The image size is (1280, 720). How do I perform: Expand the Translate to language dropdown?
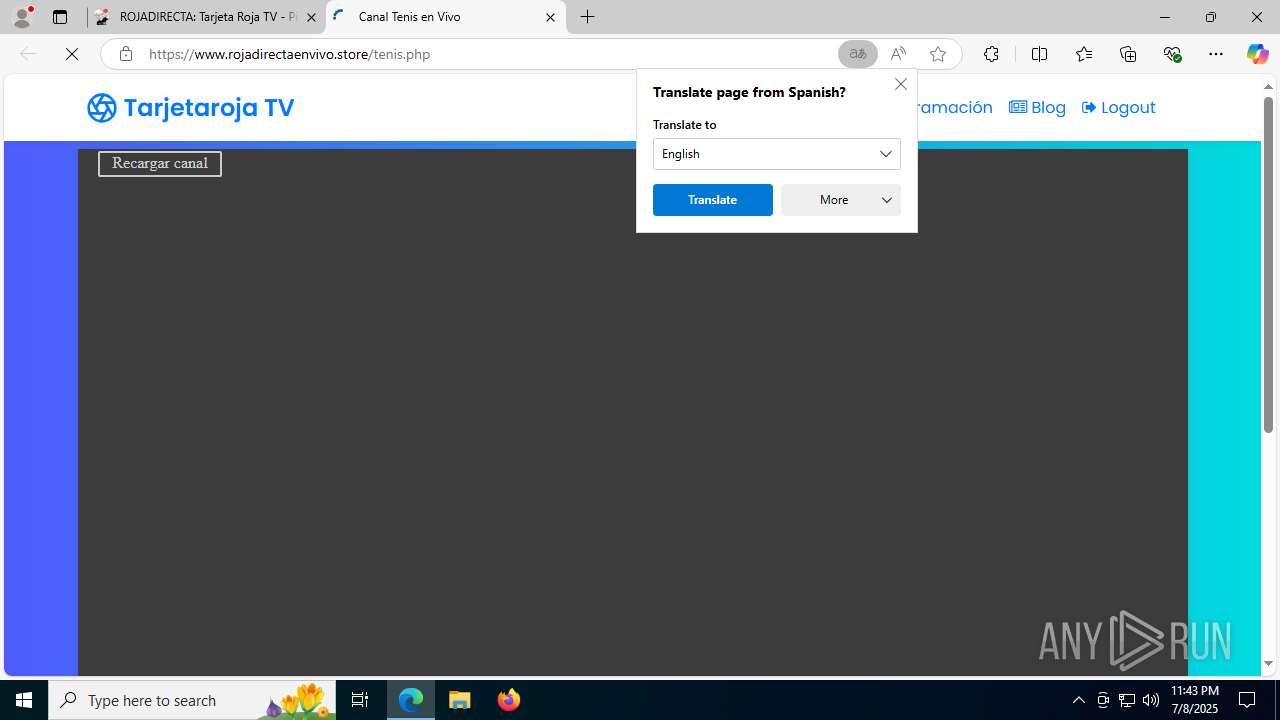point(777,154)
